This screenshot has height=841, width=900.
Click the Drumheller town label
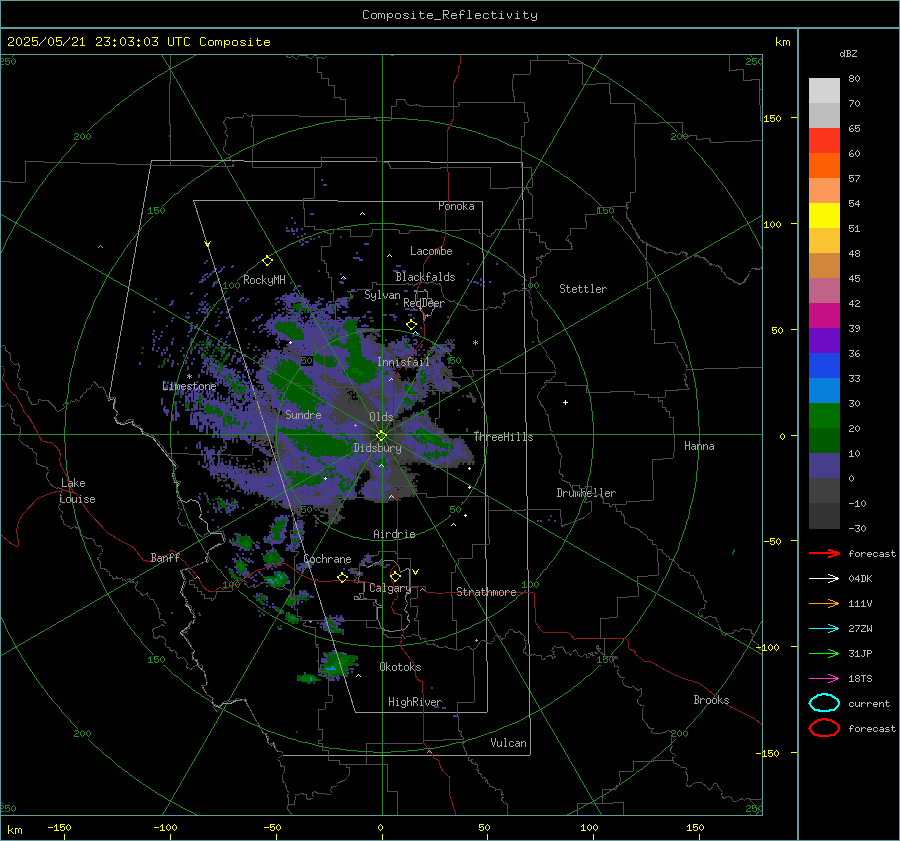[x=586, y=493]
